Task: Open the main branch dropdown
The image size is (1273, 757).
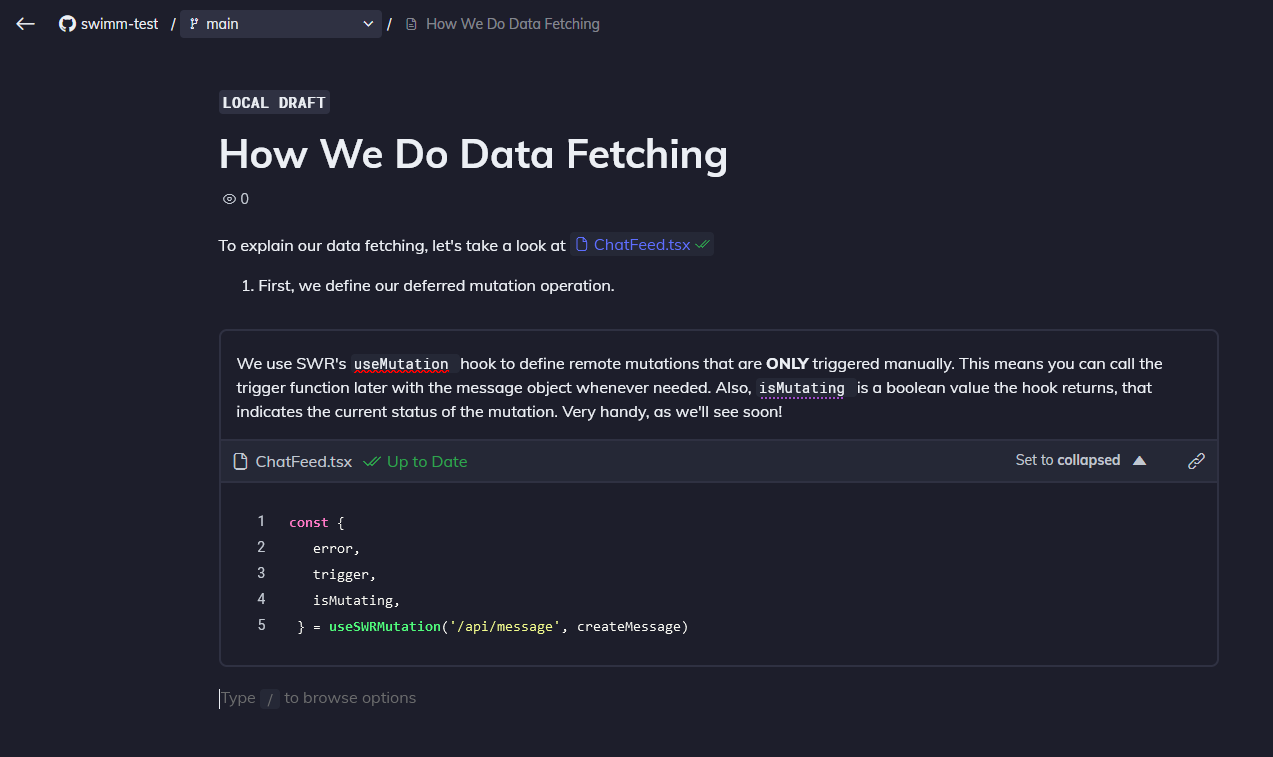Action: point(281,24)
